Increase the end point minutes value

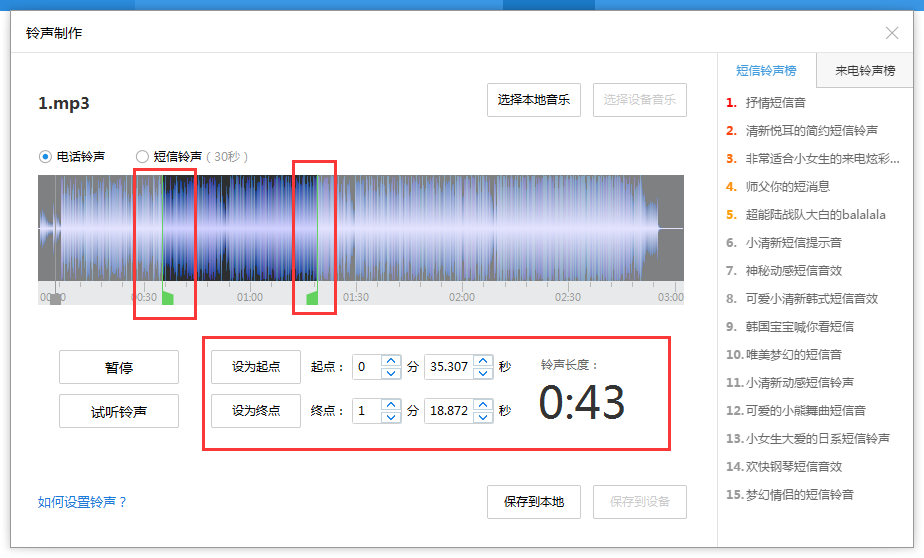[x=391, y=405]
